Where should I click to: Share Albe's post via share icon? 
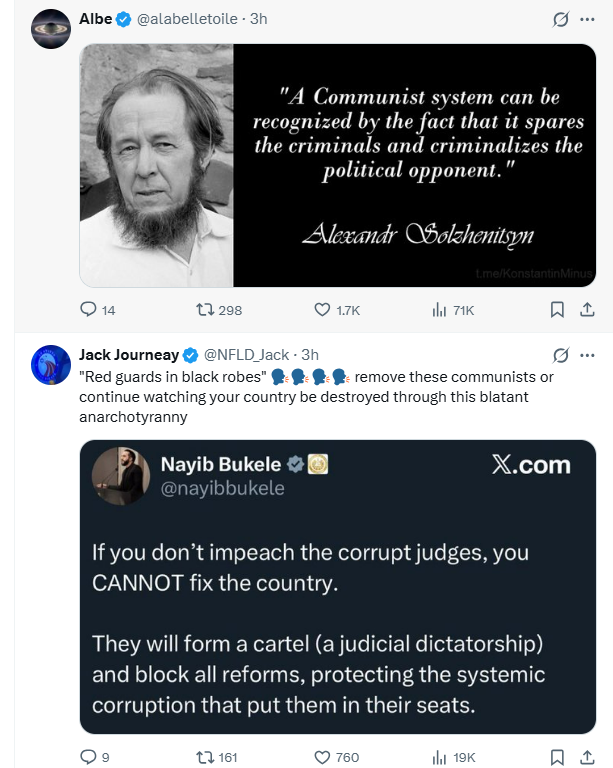coord(587,311)
